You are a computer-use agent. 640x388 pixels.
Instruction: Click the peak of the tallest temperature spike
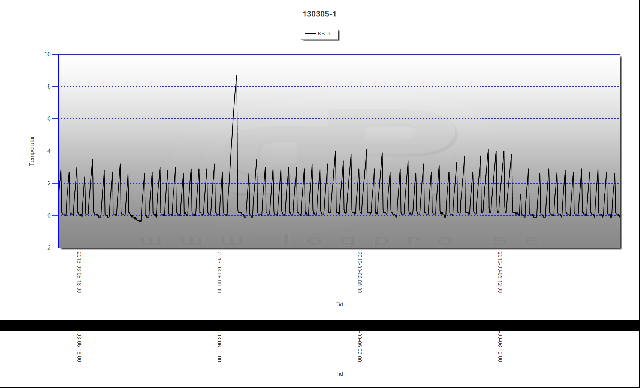click(x=236, y=76)
